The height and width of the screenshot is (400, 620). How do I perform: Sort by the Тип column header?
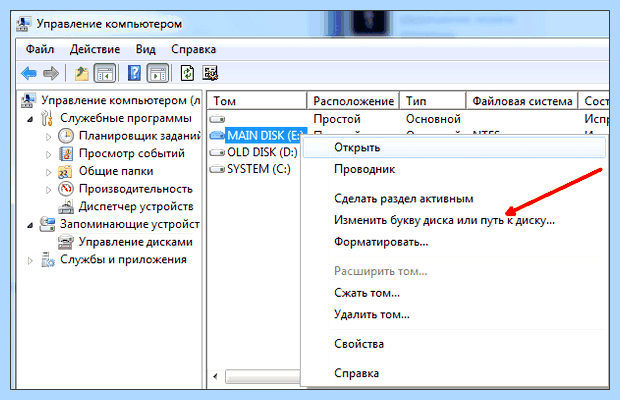coord(433,101)
